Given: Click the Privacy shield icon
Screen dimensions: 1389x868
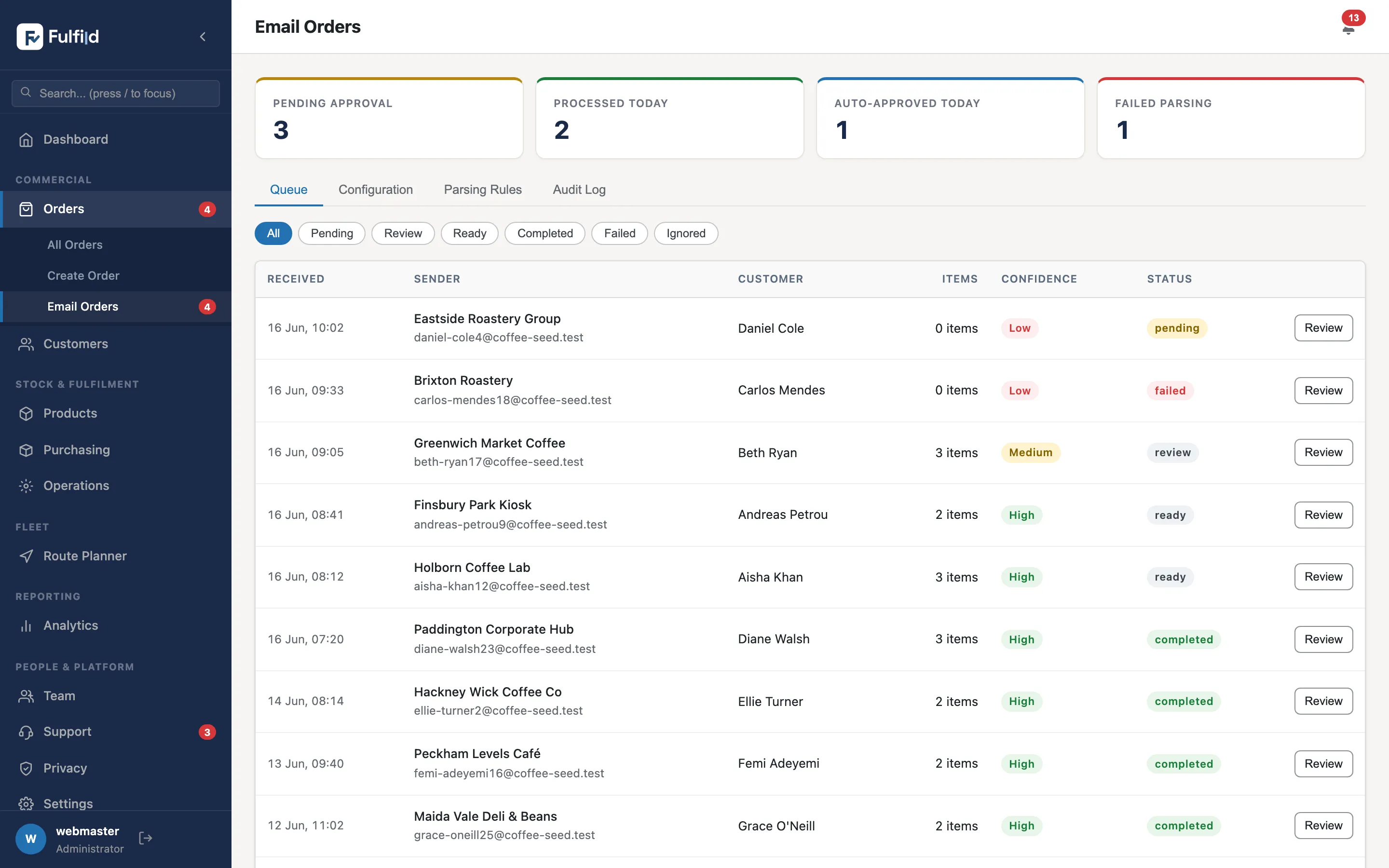Looking at the screenshot, I should [x=26, y=768].
